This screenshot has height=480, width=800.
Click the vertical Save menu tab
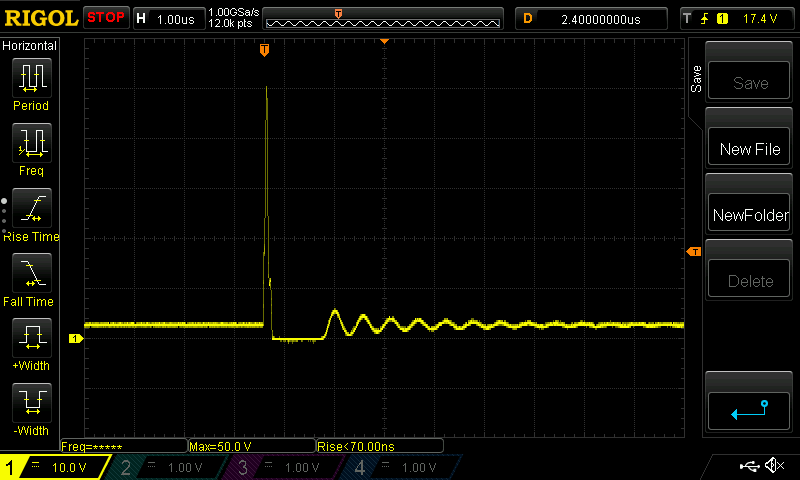point(696,79)
